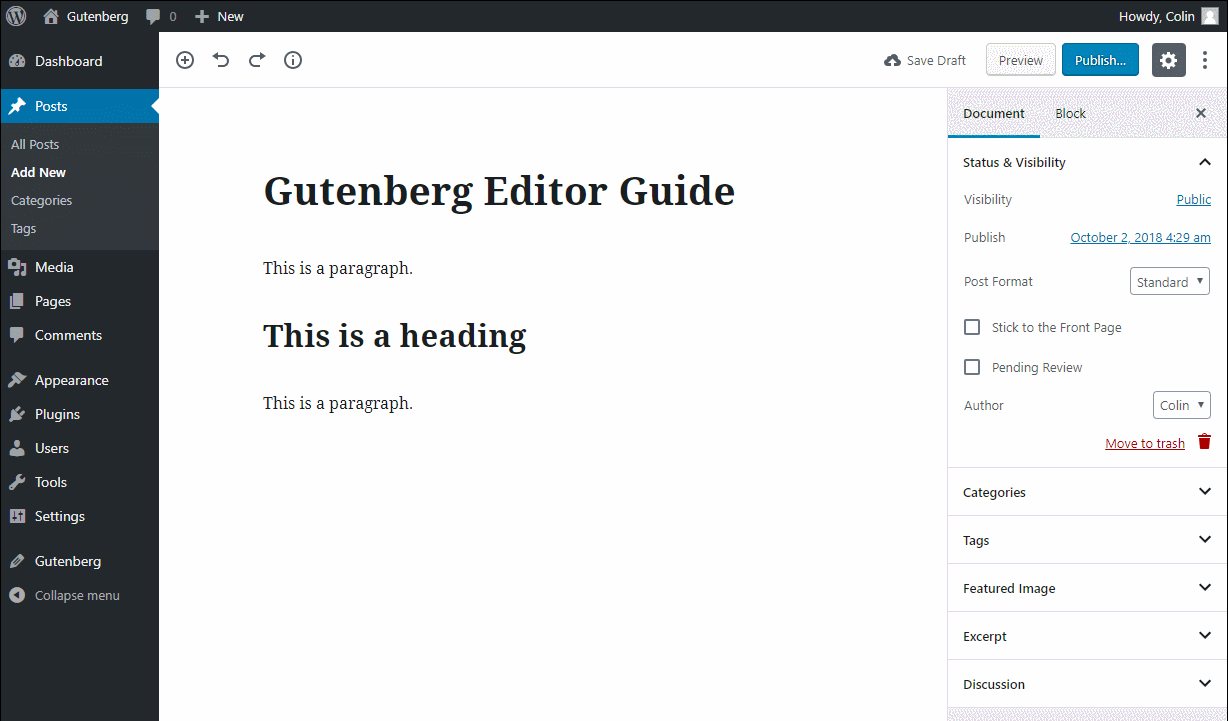Screen dimensions: 1228x721
Task: Click the WordPress logo in admin bar
Action: 16,16
